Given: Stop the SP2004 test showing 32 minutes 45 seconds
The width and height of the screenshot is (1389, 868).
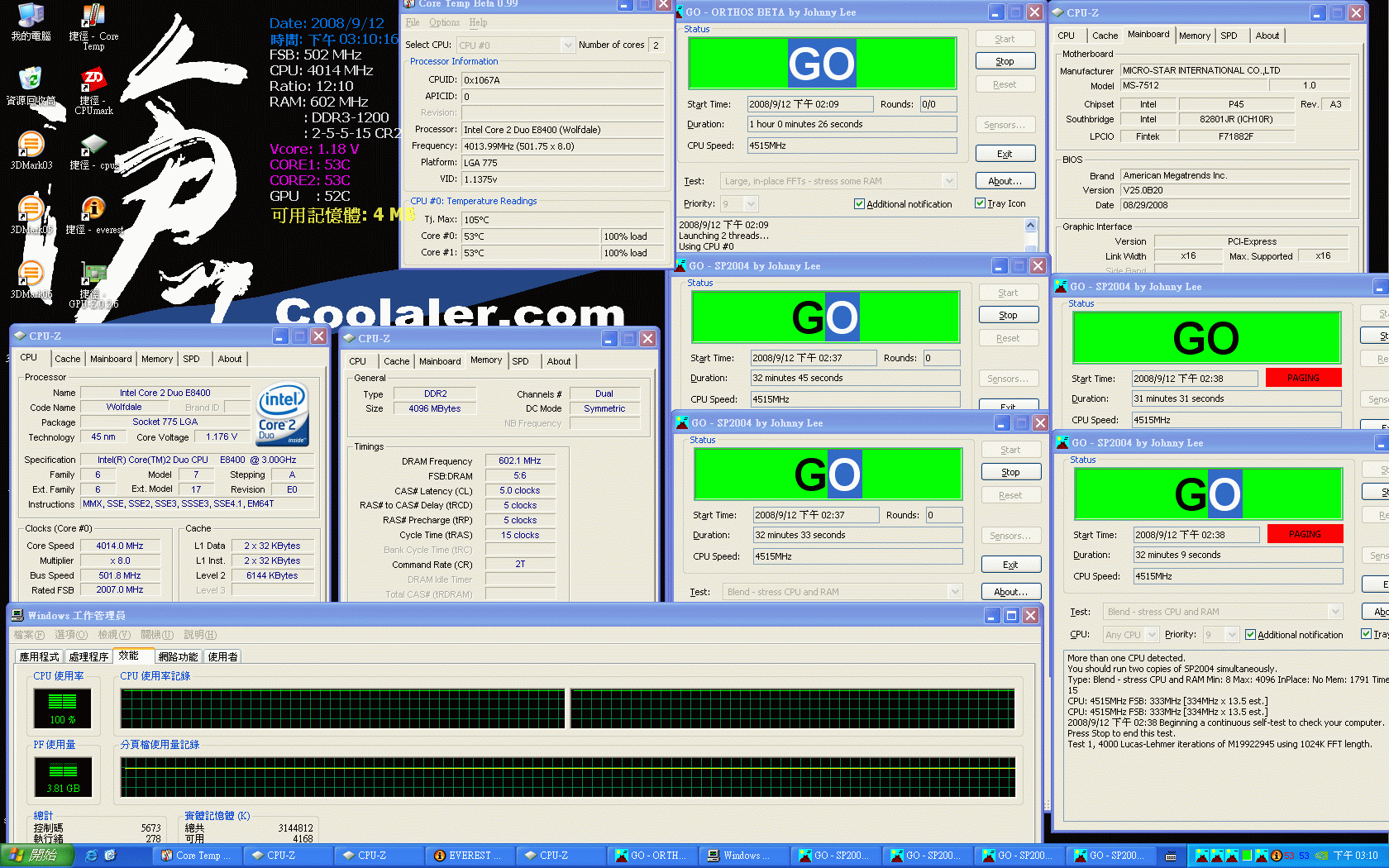Looking at the screenshot, I should tap(1008, 315).
